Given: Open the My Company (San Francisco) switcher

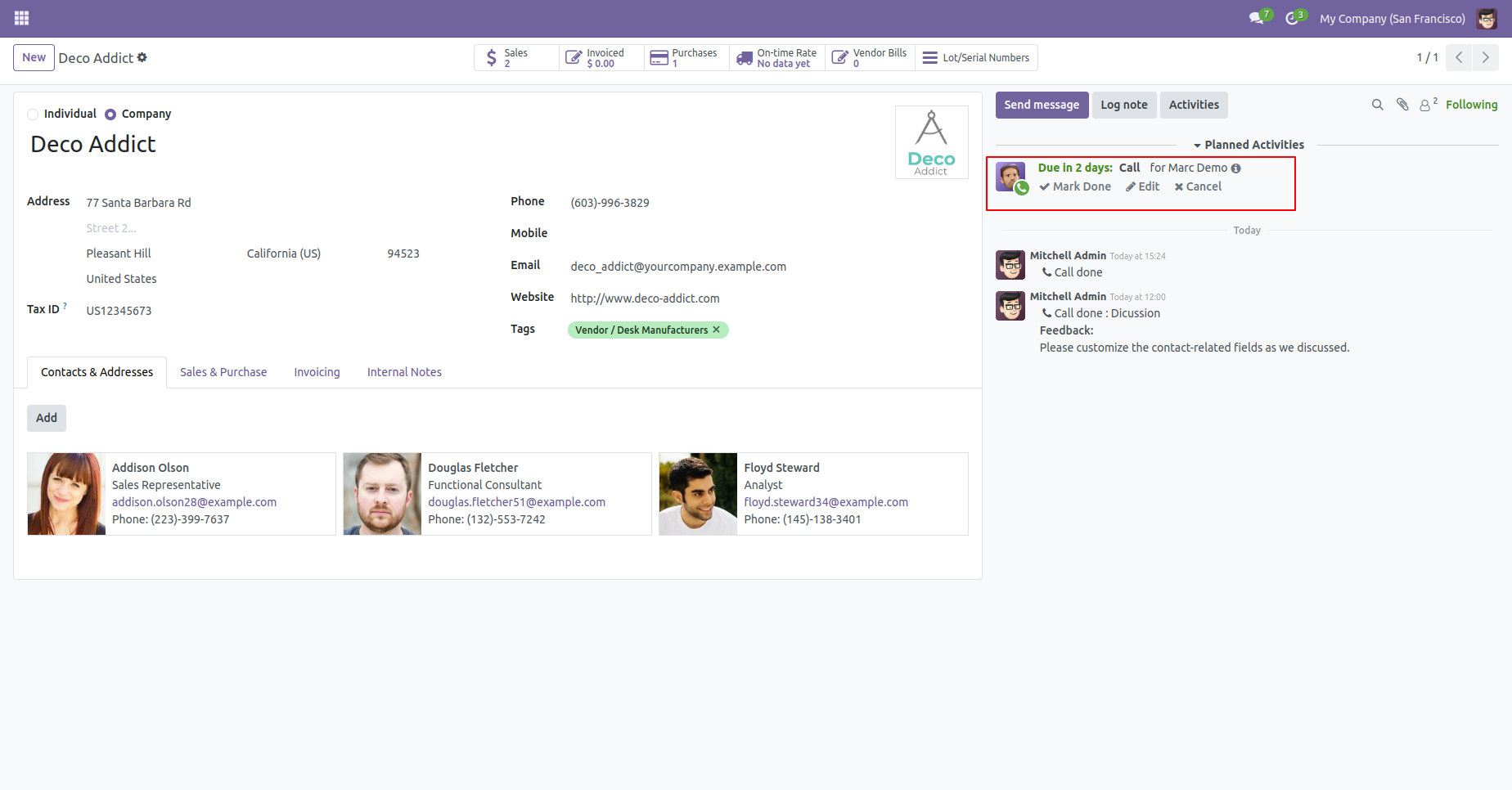Looking at the screenshot, I should tap(1392, 18).
